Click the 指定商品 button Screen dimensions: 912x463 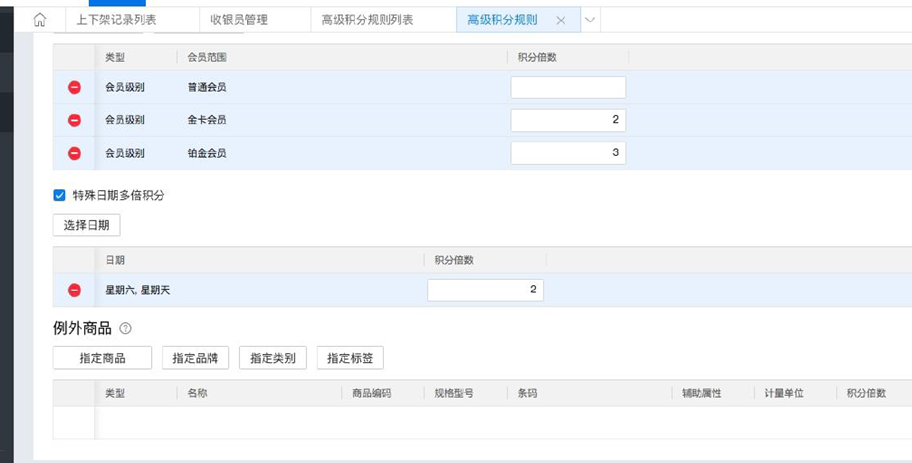point(102,358)
